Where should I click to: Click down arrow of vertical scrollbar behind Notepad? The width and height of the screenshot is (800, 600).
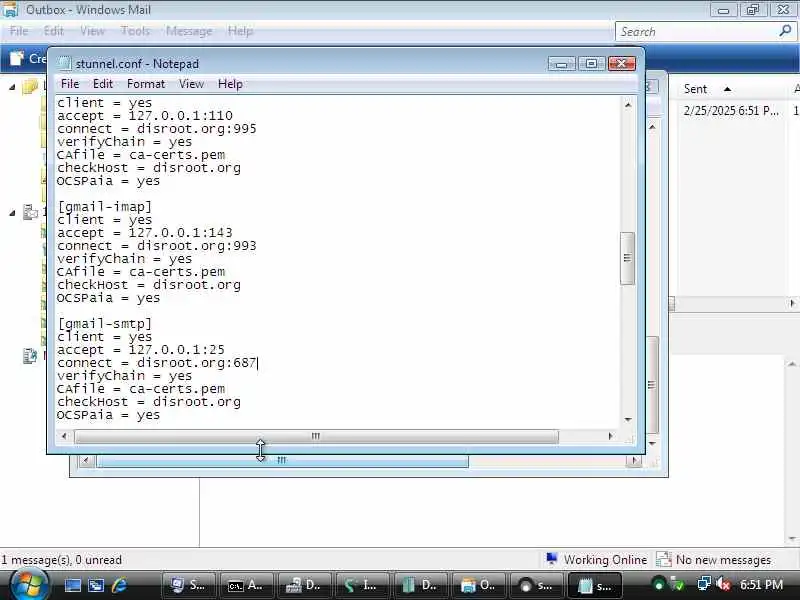652,443
